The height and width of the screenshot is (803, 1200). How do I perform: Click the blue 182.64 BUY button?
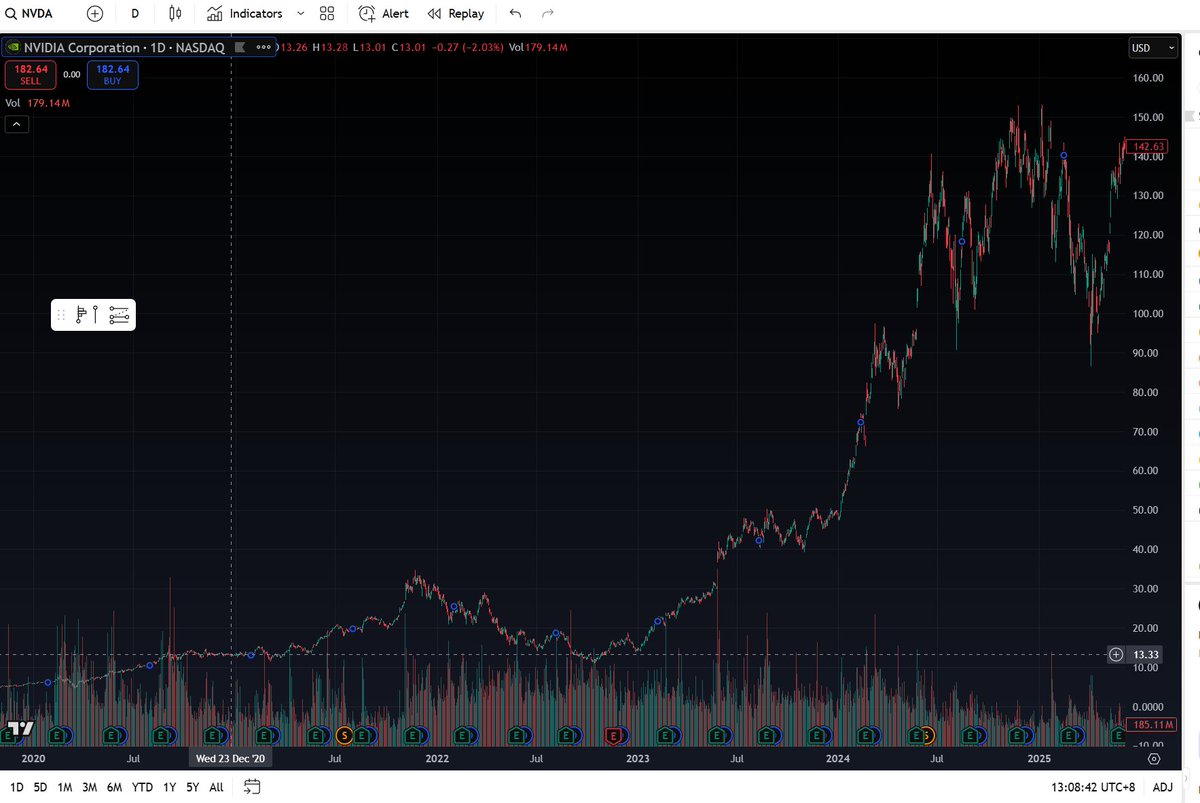click(112, 75)
